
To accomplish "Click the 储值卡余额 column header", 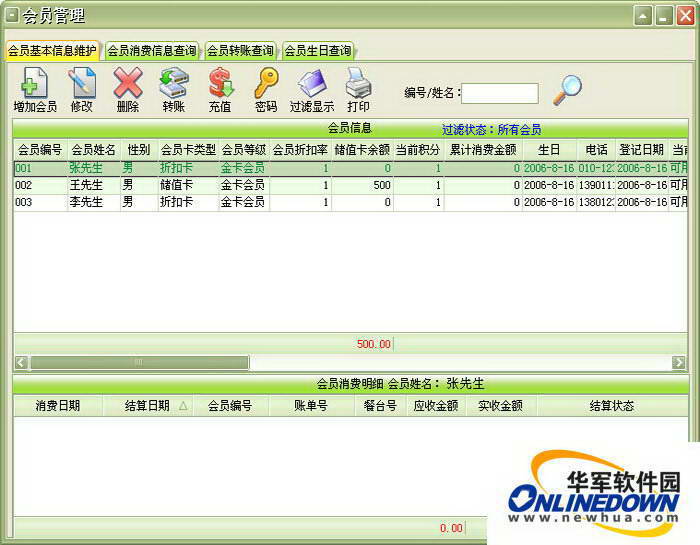I will tap(362, 149).
